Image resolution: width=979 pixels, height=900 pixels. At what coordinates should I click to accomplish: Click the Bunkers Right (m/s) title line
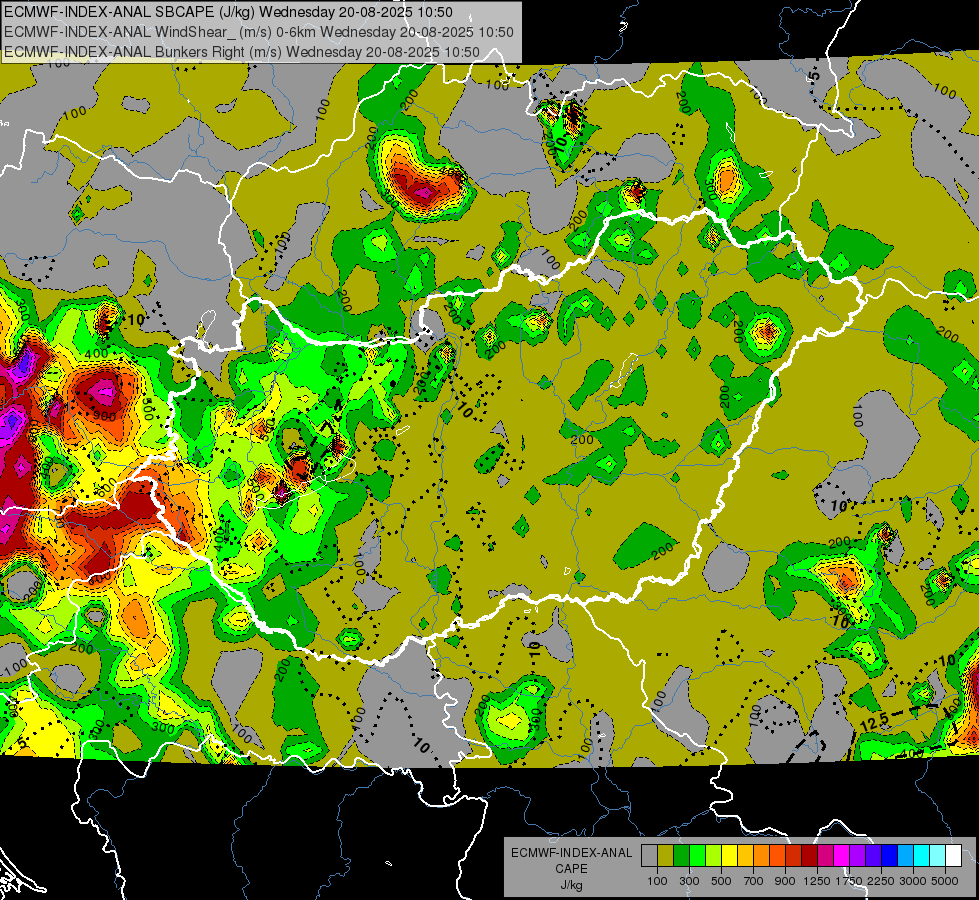click(242, 52)
